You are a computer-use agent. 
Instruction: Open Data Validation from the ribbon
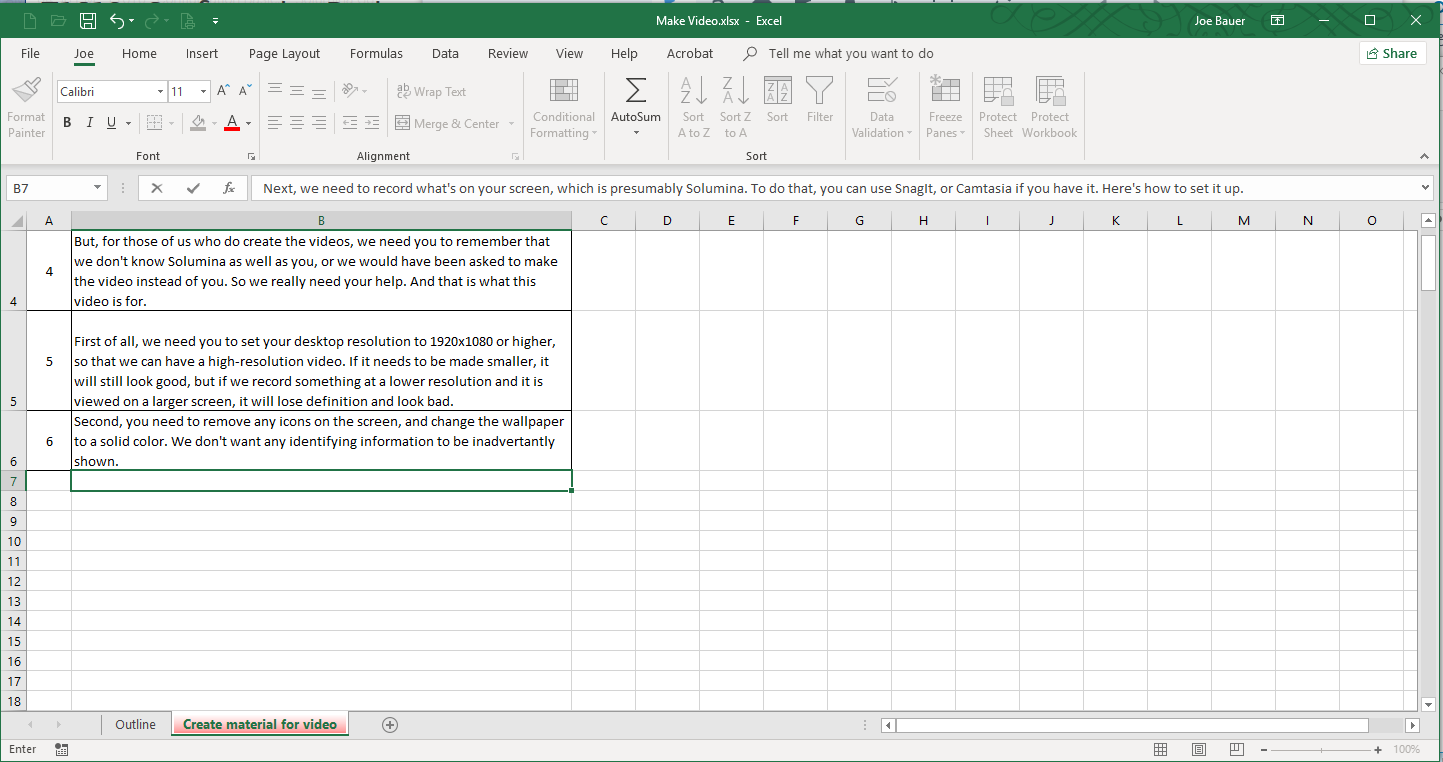(x=882, y=108)
